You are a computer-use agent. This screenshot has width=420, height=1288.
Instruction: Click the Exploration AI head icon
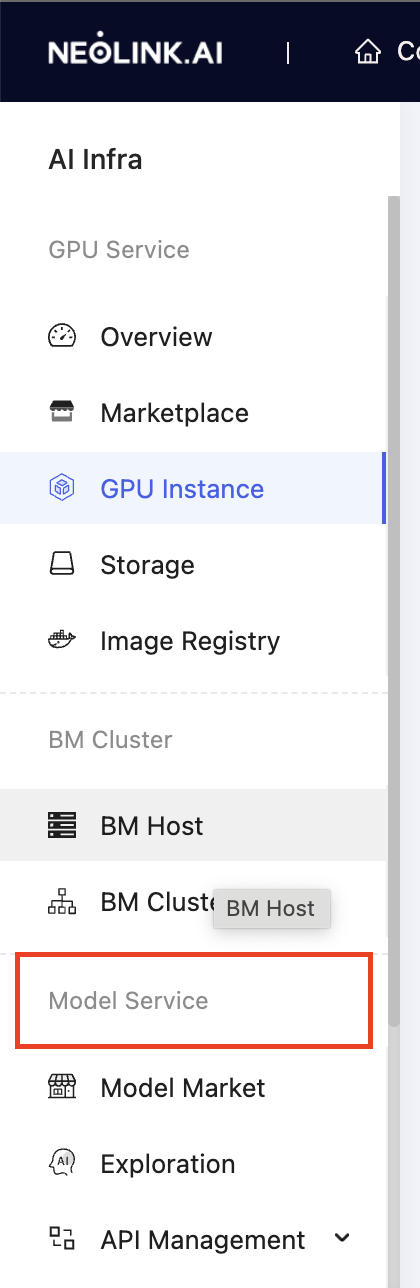click(x=62, y=1163)
